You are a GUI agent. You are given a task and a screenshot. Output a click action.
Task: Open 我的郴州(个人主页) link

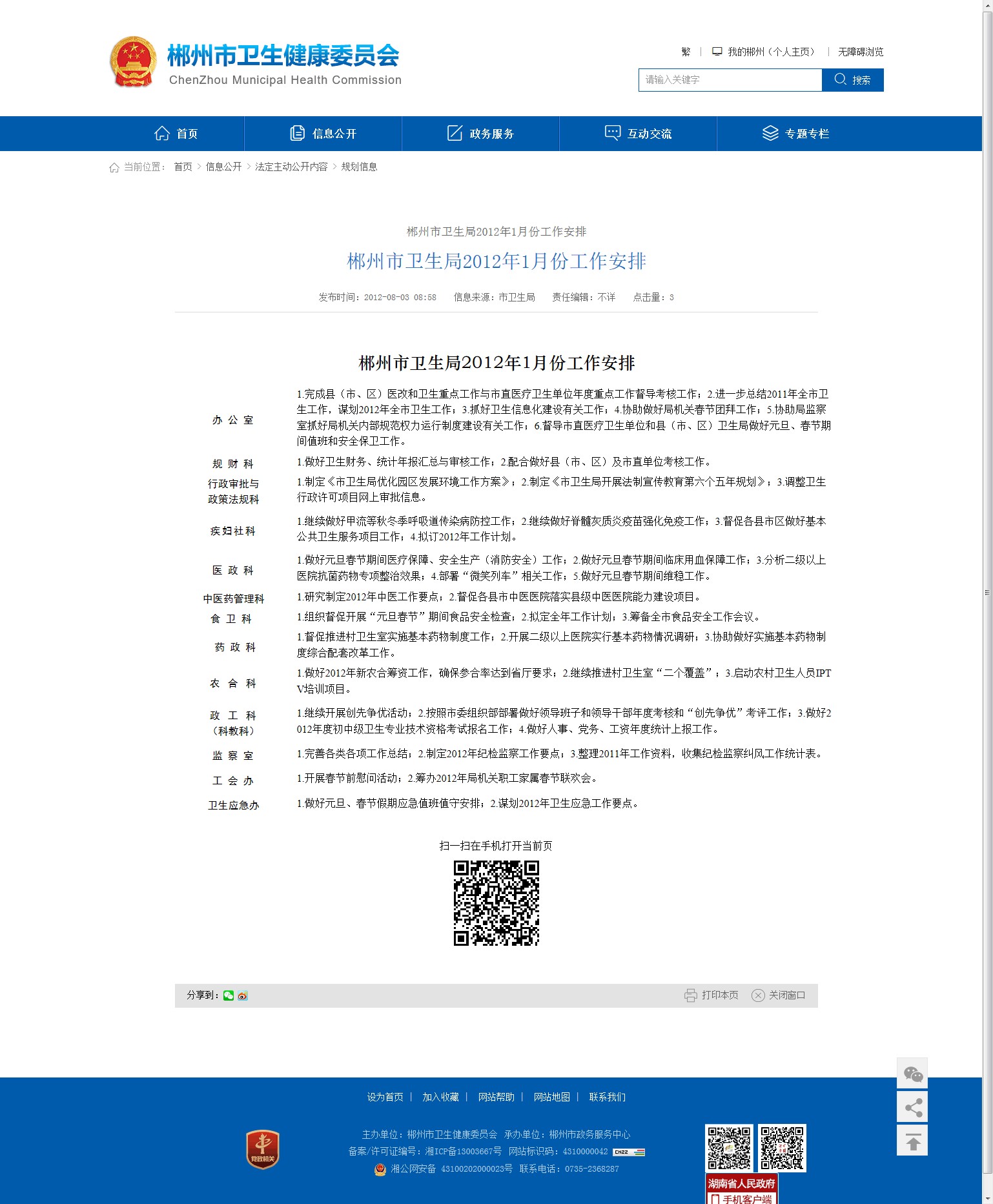pos(771,52)
